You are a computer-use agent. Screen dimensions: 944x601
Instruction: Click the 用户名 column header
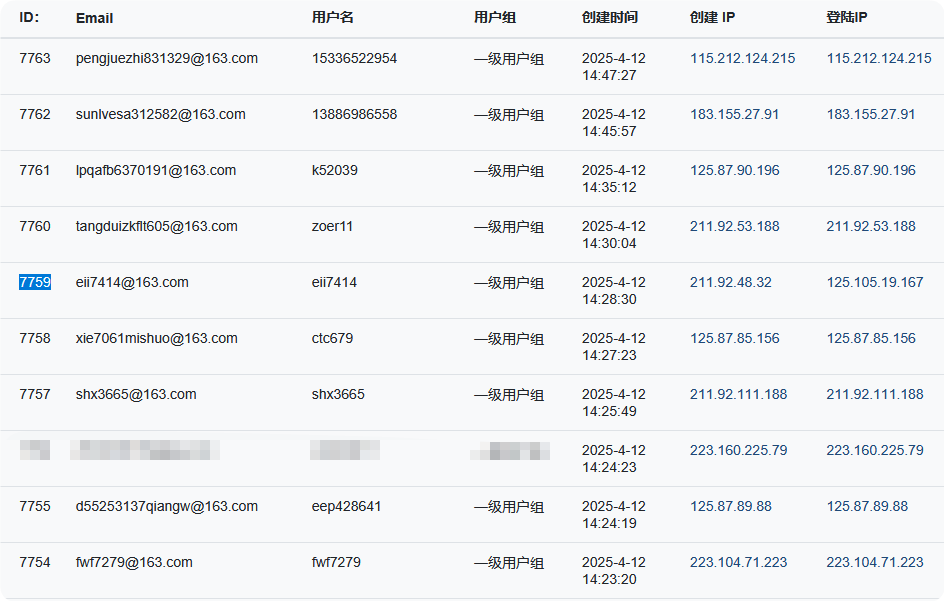click(x=332, y=17)
